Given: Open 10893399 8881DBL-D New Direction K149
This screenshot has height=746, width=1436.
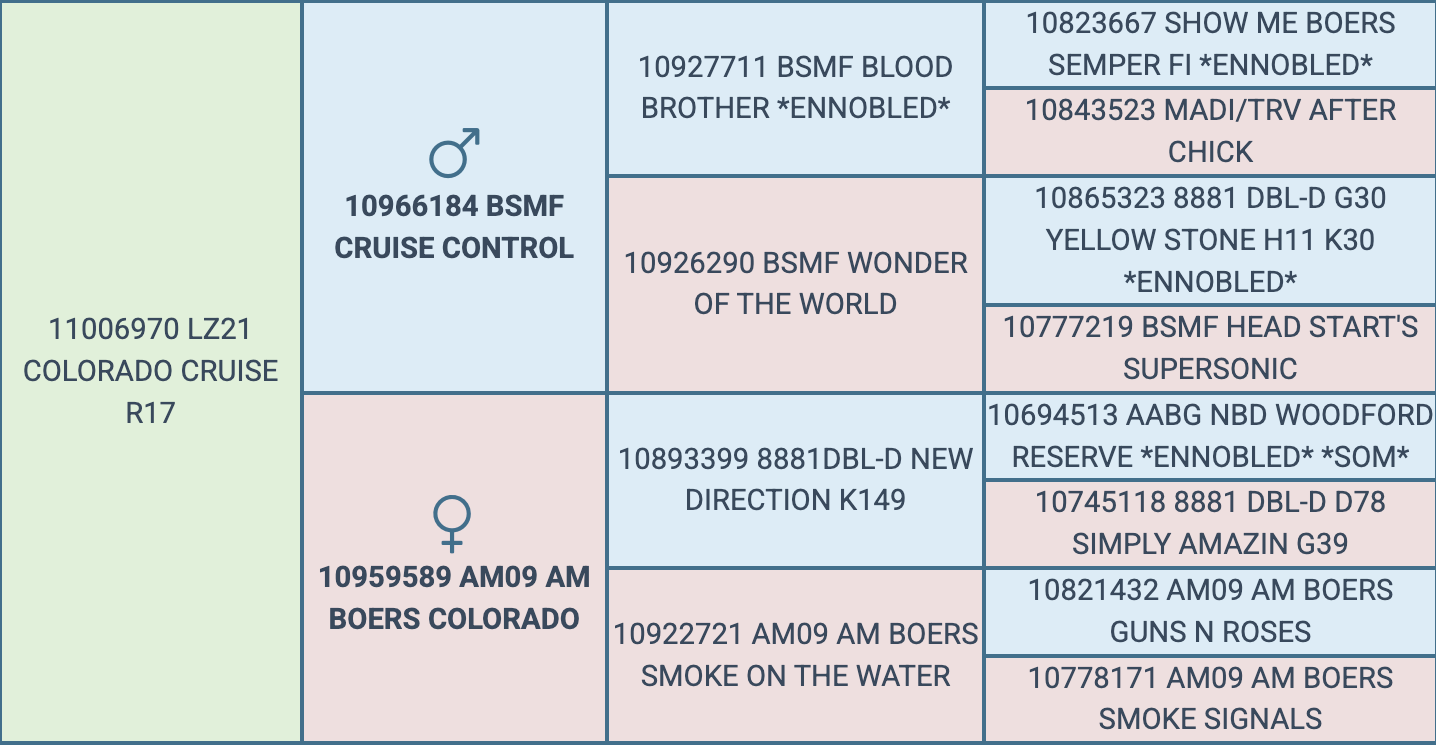Looking at the screenshot, I should point(795,479).
